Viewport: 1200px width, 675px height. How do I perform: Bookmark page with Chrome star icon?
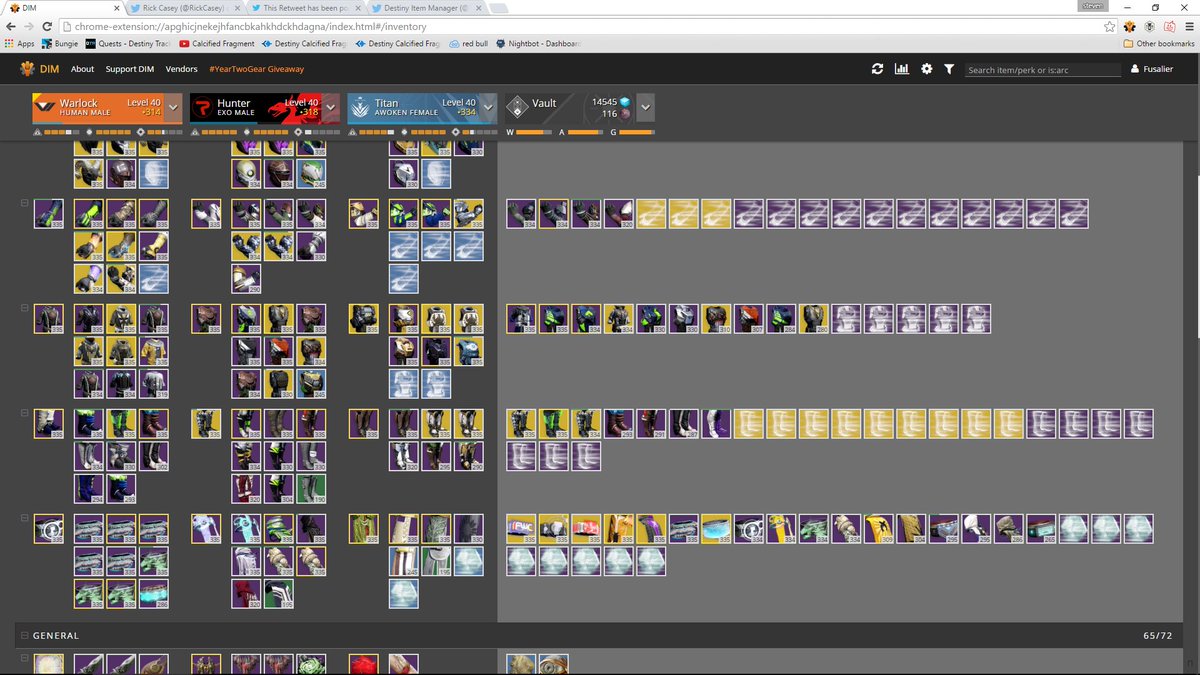click(x=1110, y=26)
